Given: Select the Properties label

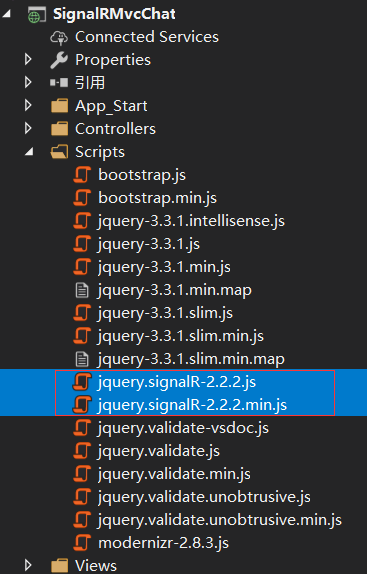Looking at the screenshot, I should pos(113,60).
